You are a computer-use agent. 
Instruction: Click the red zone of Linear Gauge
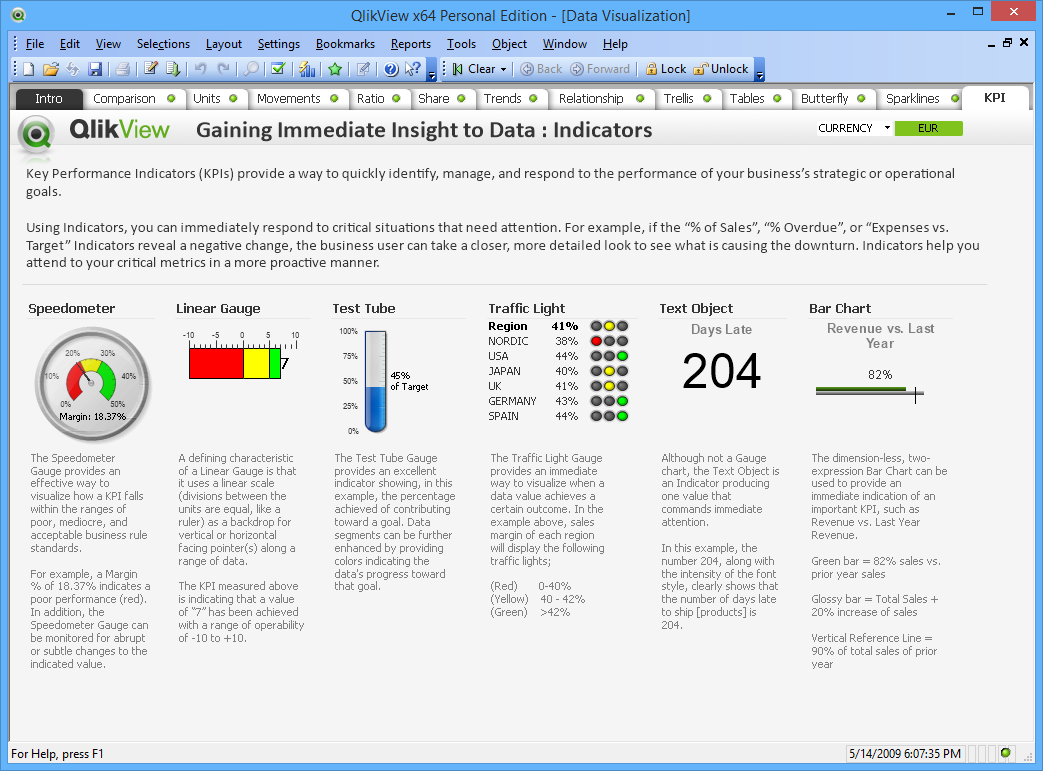(216, 363)
